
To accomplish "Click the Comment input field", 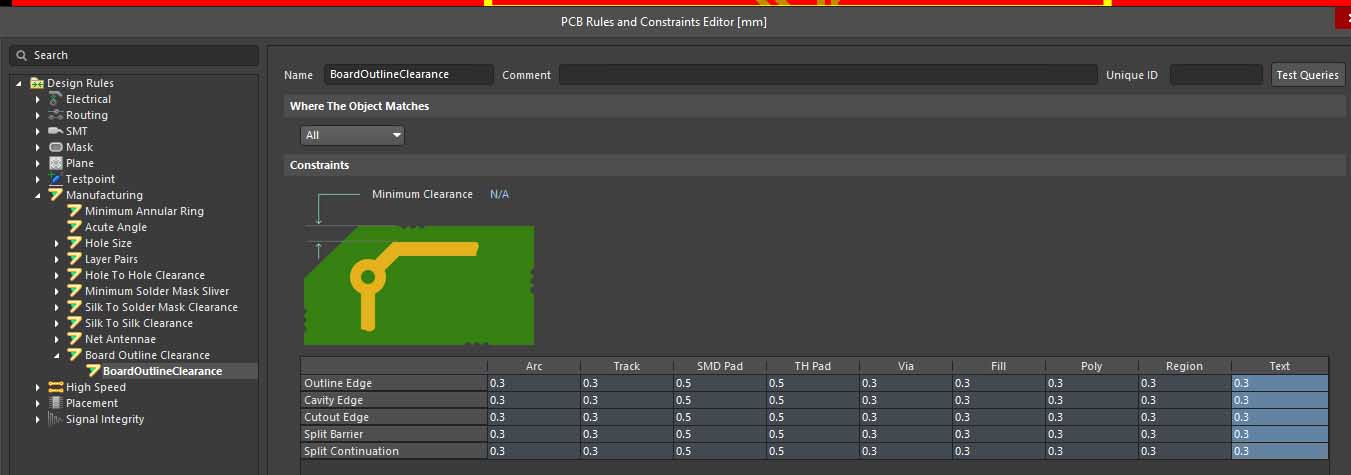I will coord(827,75).
